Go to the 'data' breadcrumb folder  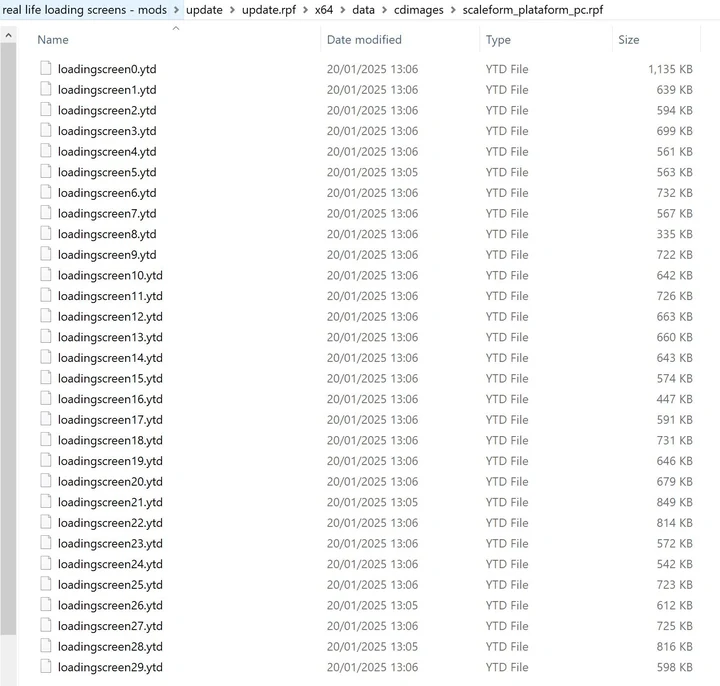point(363,10)
